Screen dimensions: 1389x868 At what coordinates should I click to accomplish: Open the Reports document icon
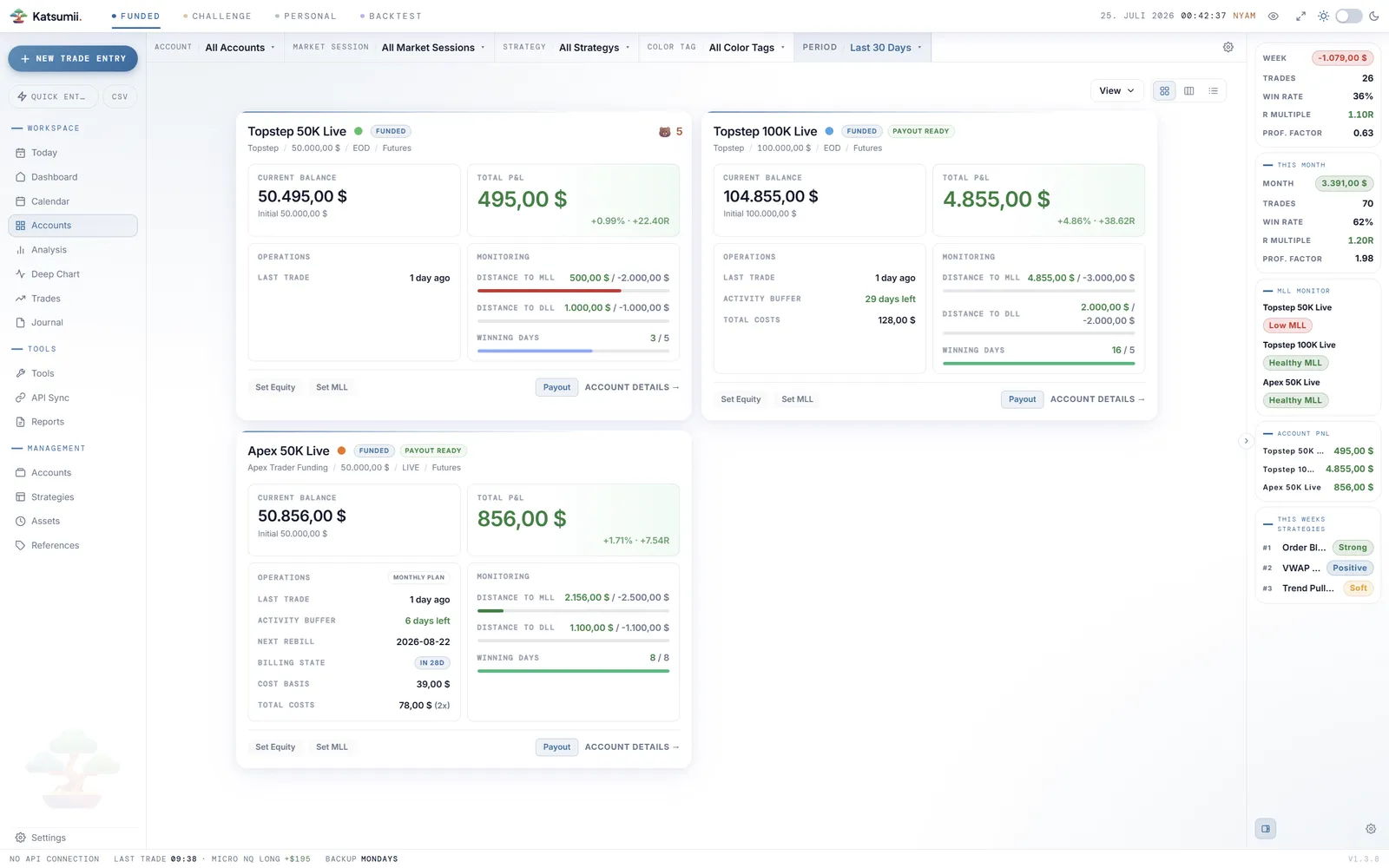20,422
